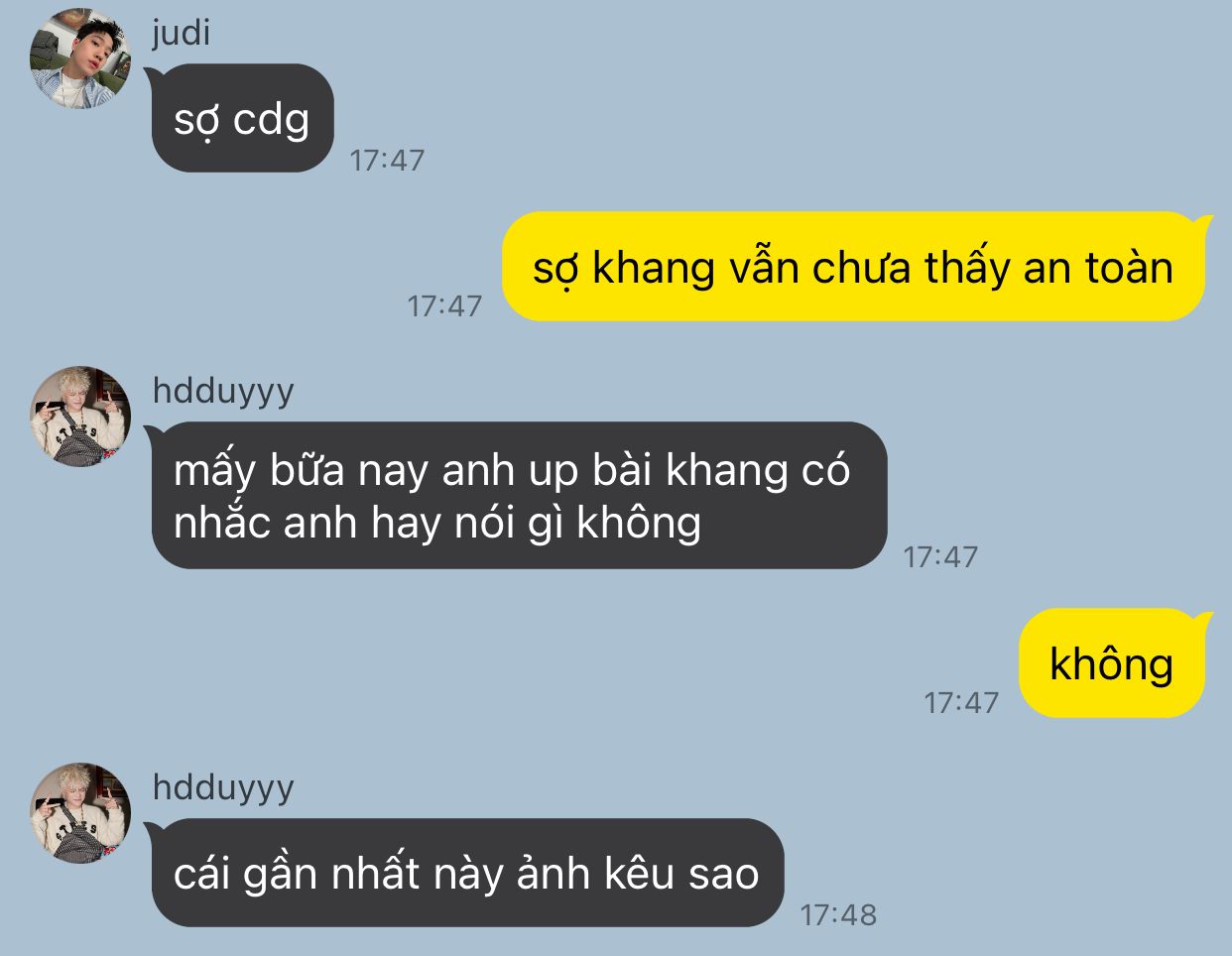
Task: Select the yellow "sợ khang vẫn chưa thấy an toàn" bubble
Action: coord(853,267)
